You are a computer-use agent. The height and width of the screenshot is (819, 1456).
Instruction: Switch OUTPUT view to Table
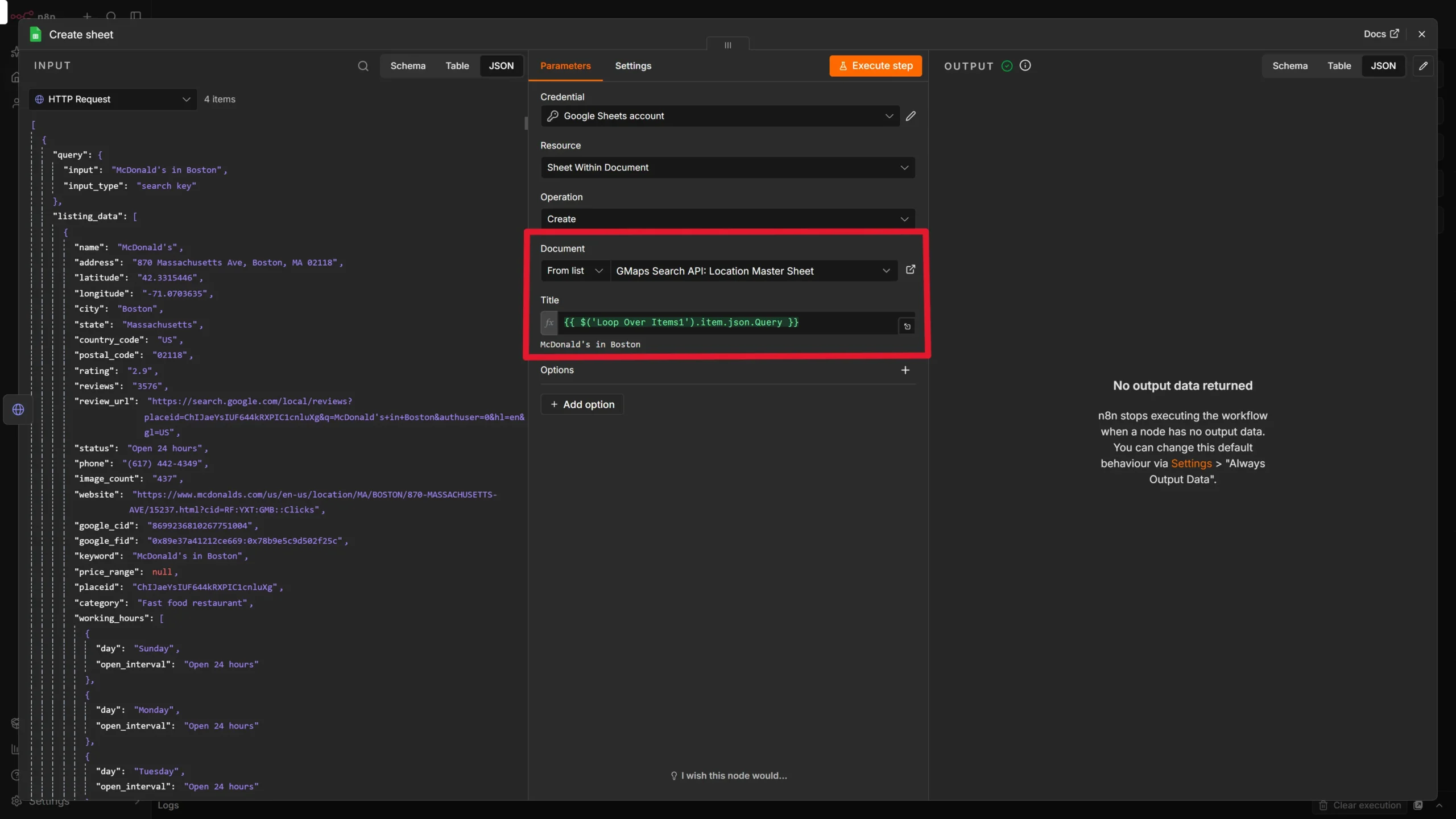(1339, 66)
